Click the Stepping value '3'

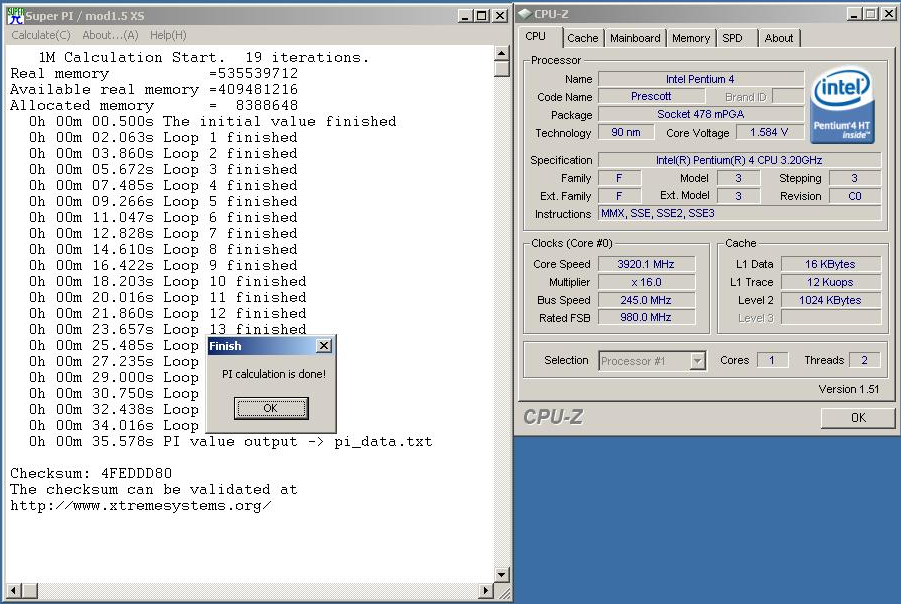click(855, 178)
